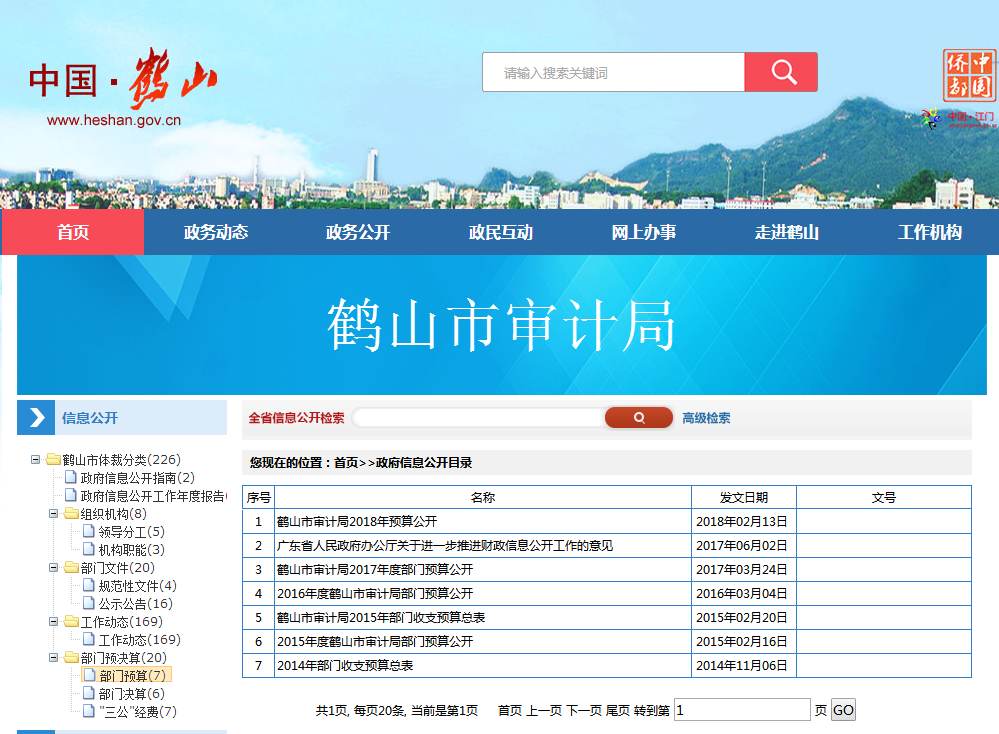Click the 中国·鹤山 site logo
The width and height of the screenshot is (999, 734).
pyautogui.click(x=120, y=82)
